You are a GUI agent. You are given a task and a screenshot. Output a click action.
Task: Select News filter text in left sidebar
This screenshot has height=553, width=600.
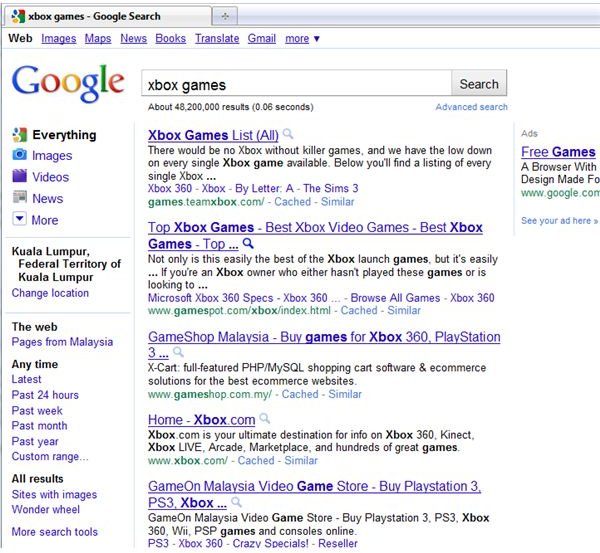pyautogui.click(x=47, y=199)
